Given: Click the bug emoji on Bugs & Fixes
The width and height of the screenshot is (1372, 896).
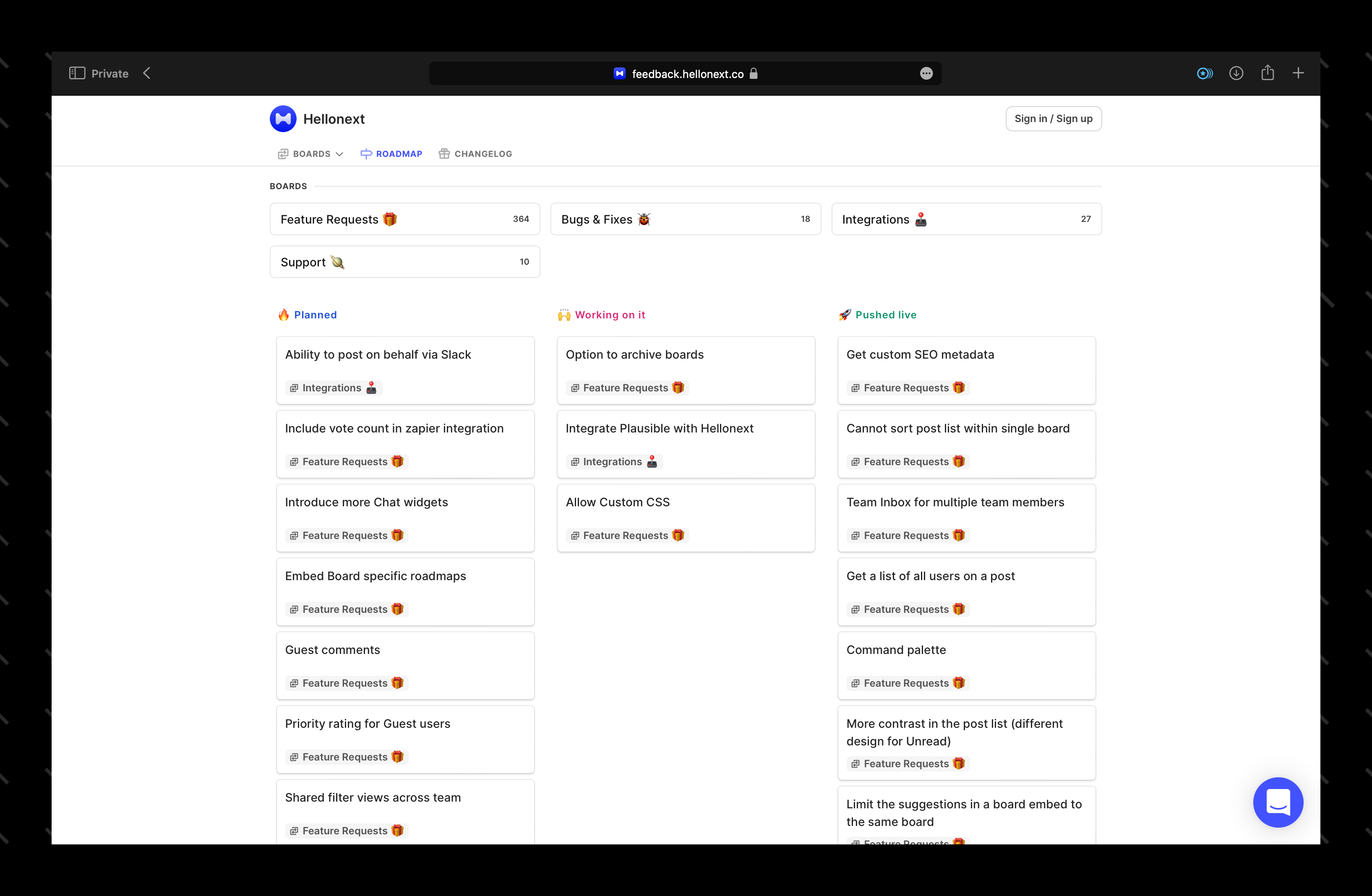Looking at the screenshot, I should (x=644, y=219).
